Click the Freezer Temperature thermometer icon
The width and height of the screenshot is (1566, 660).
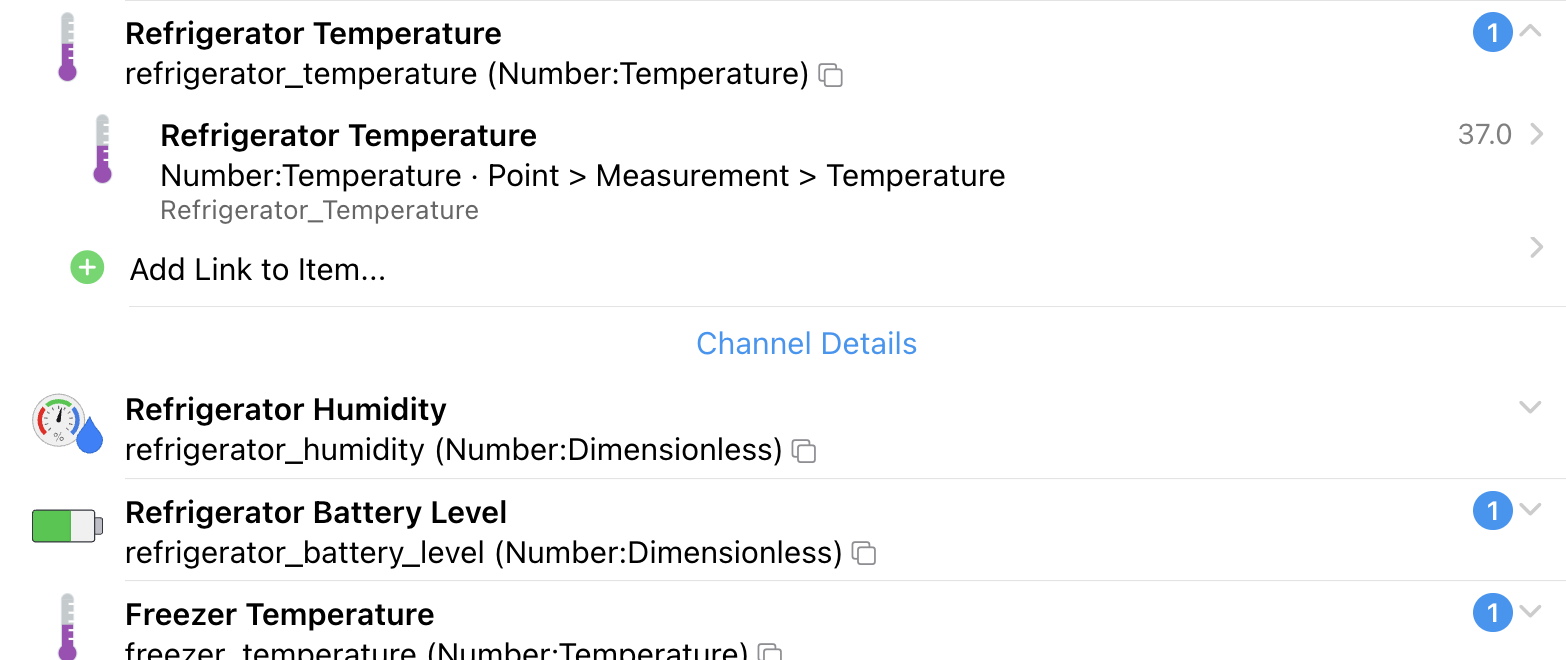tap(67, 627)
